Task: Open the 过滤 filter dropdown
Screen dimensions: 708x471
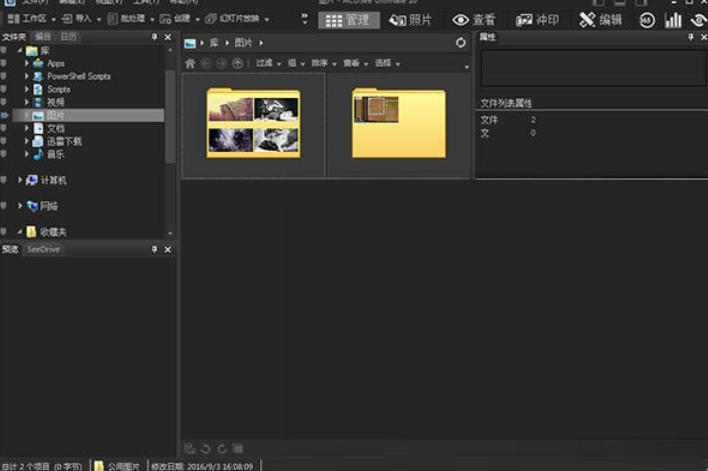Action: click(266, 63)
